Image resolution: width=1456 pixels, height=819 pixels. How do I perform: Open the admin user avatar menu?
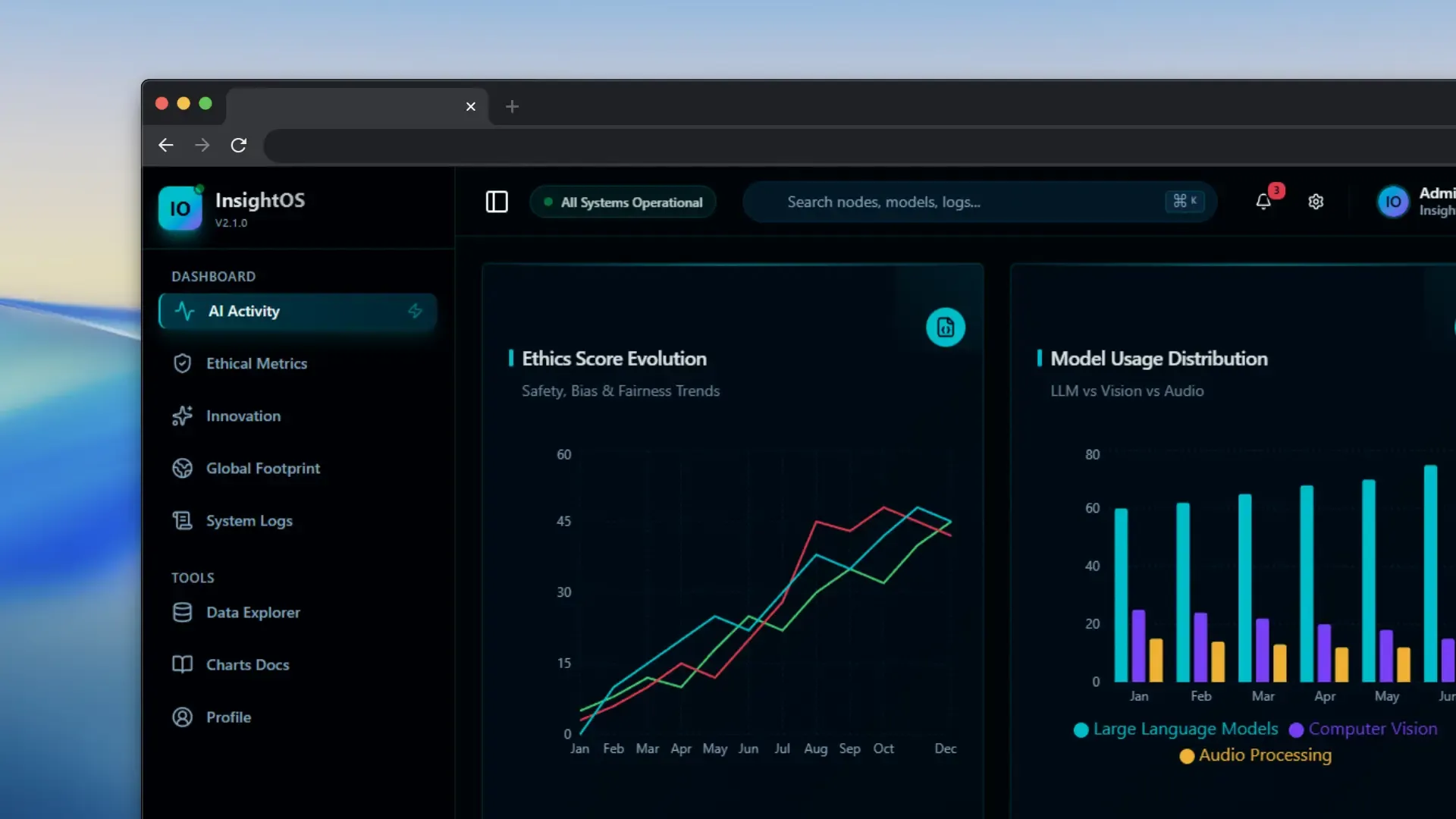coord(1392,202)
